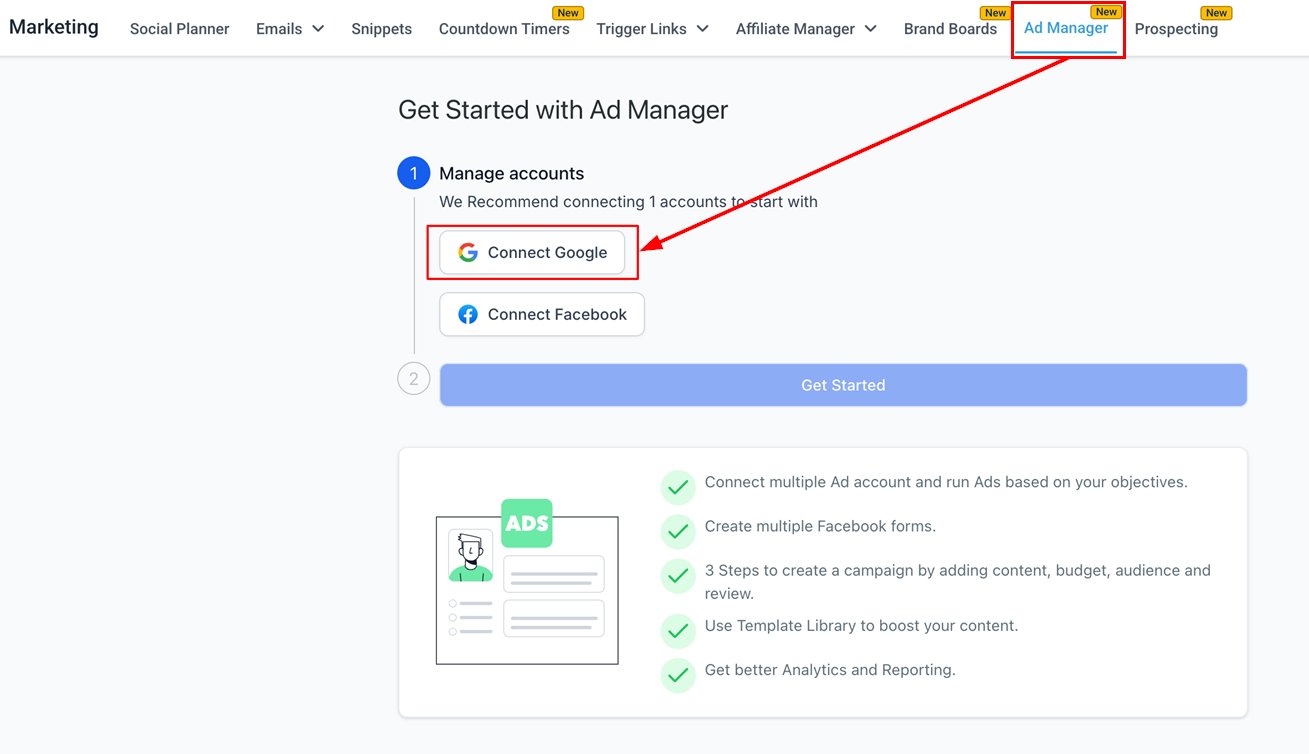The image size is (1309, 754).
Task: Click the Facebook logo icon
Action: [468, 315]
